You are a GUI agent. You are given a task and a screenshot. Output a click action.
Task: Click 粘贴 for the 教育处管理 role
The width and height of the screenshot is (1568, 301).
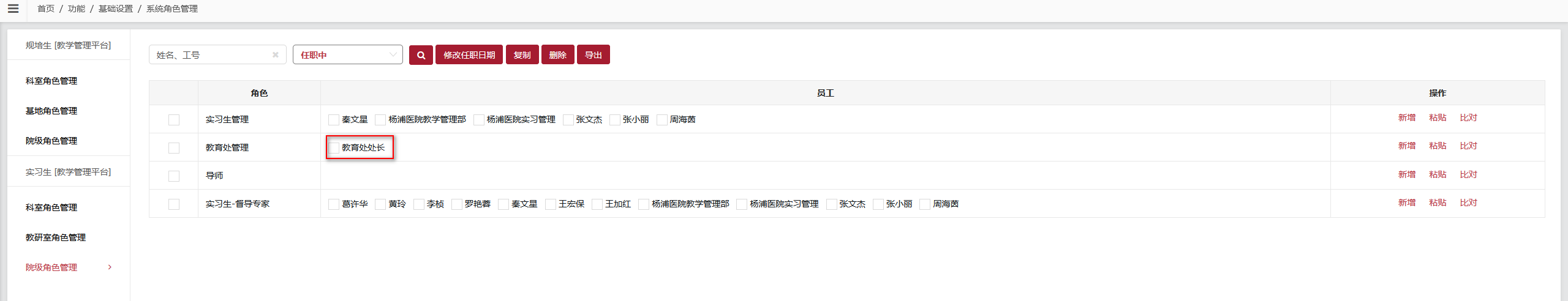[x=1438, y=146]
